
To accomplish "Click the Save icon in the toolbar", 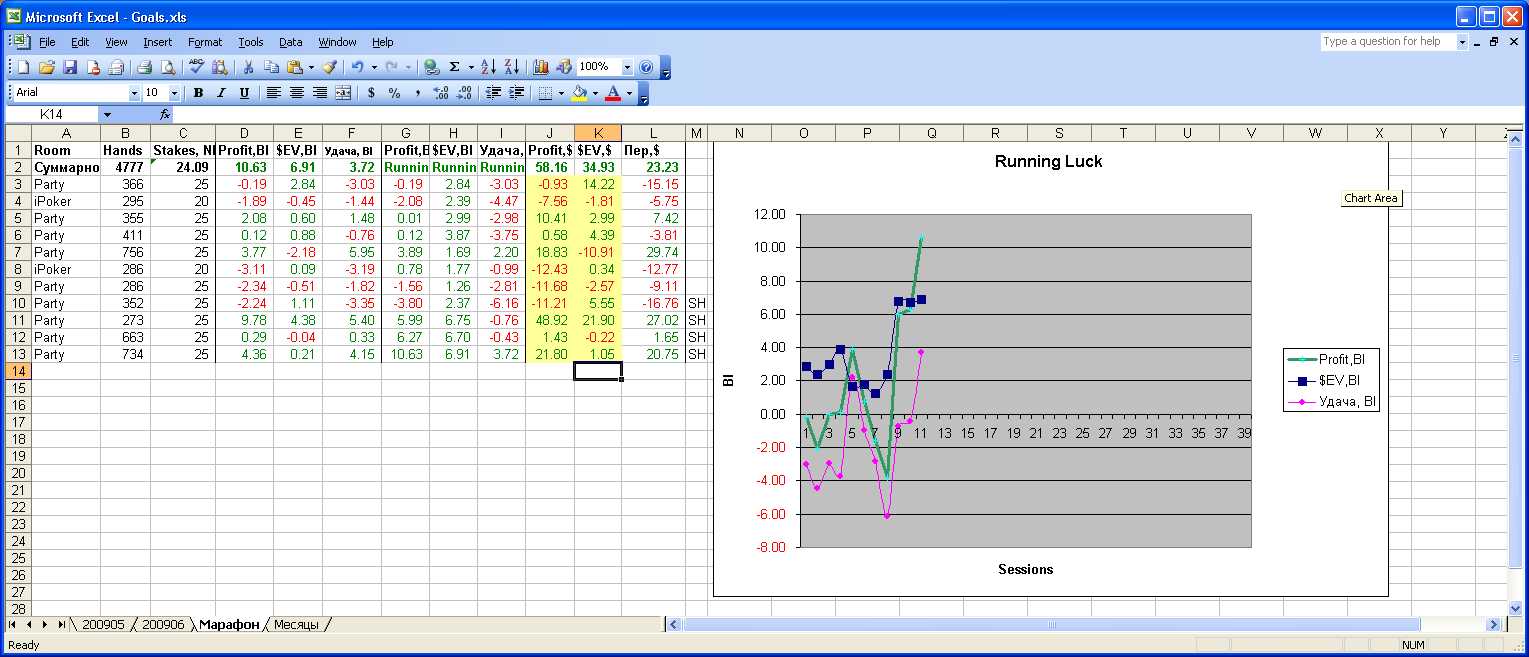I will (x=70, y=67).
